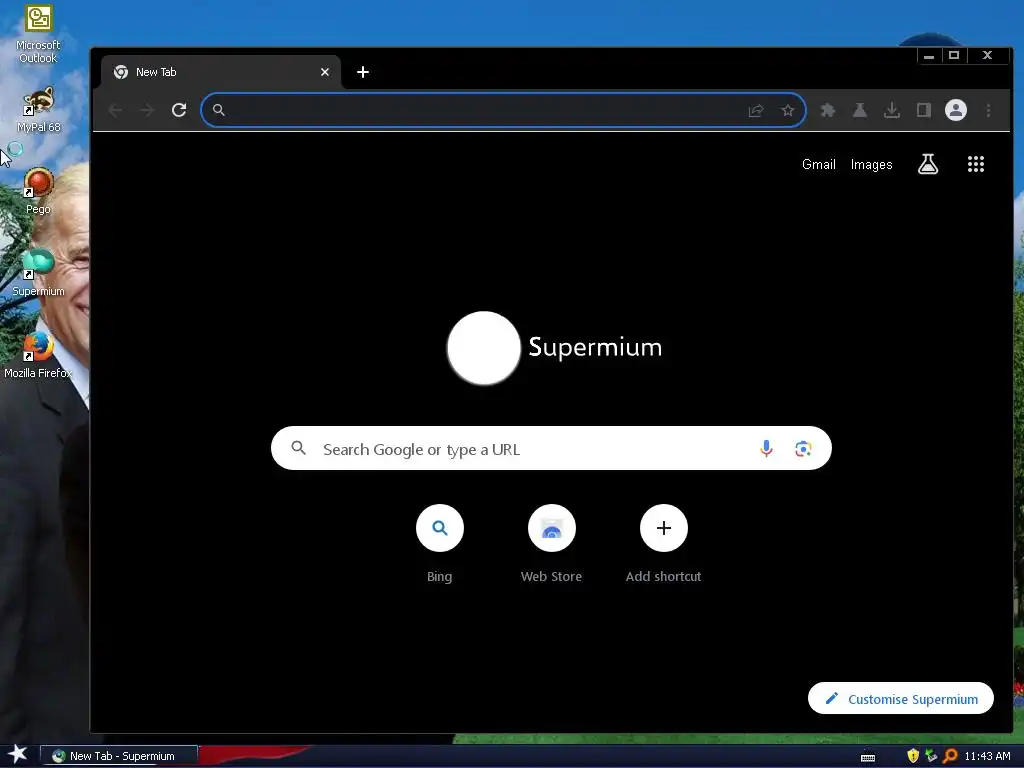Reload the page with the refresh icon

179,110
